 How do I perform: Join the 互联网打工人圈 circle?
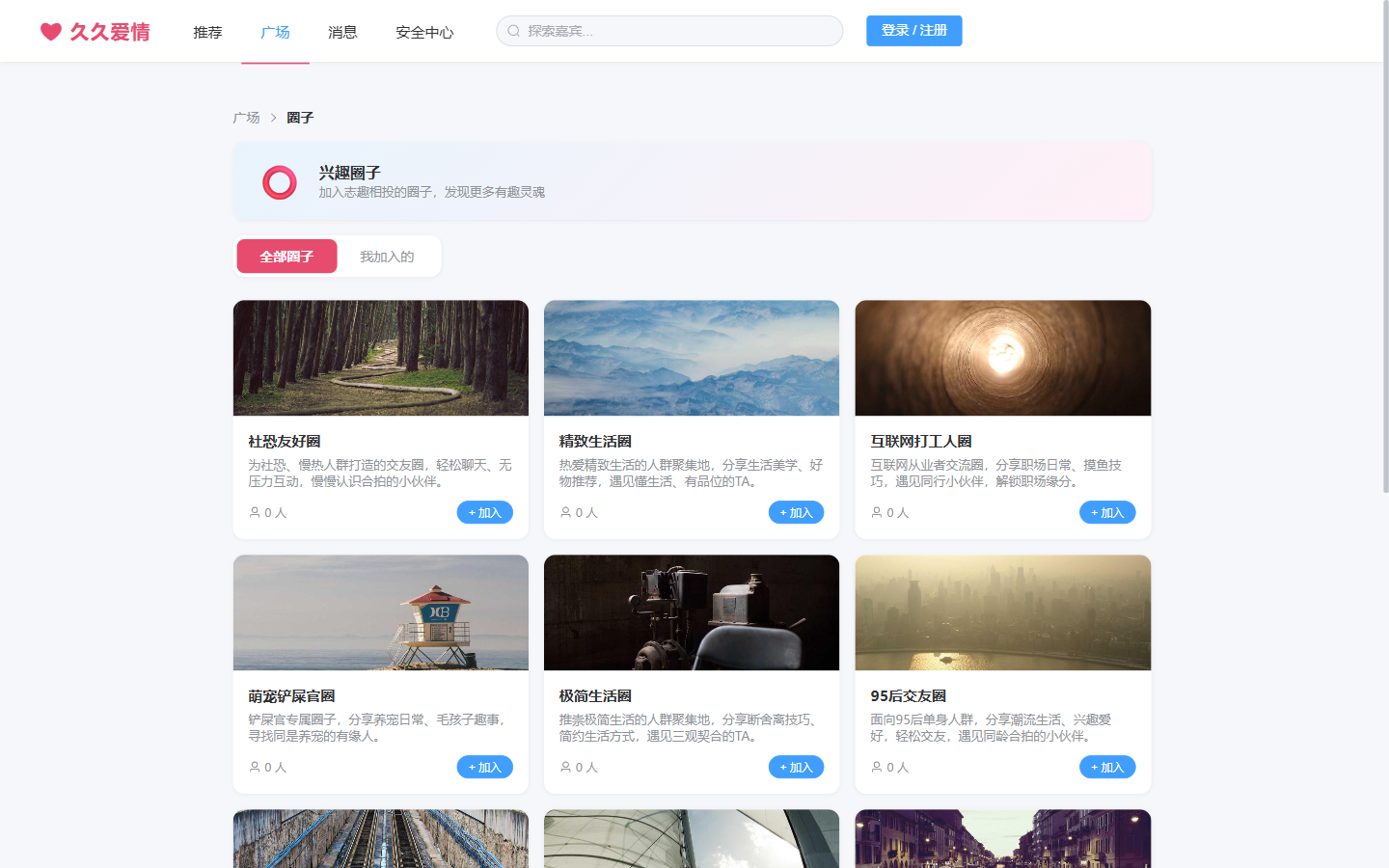tap(1107, 512)
